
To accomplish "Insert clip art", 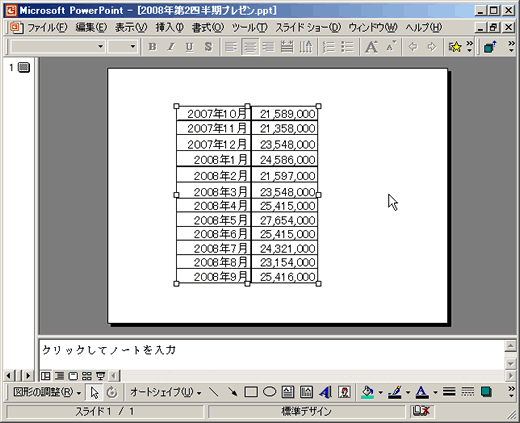I will point(344,392).
